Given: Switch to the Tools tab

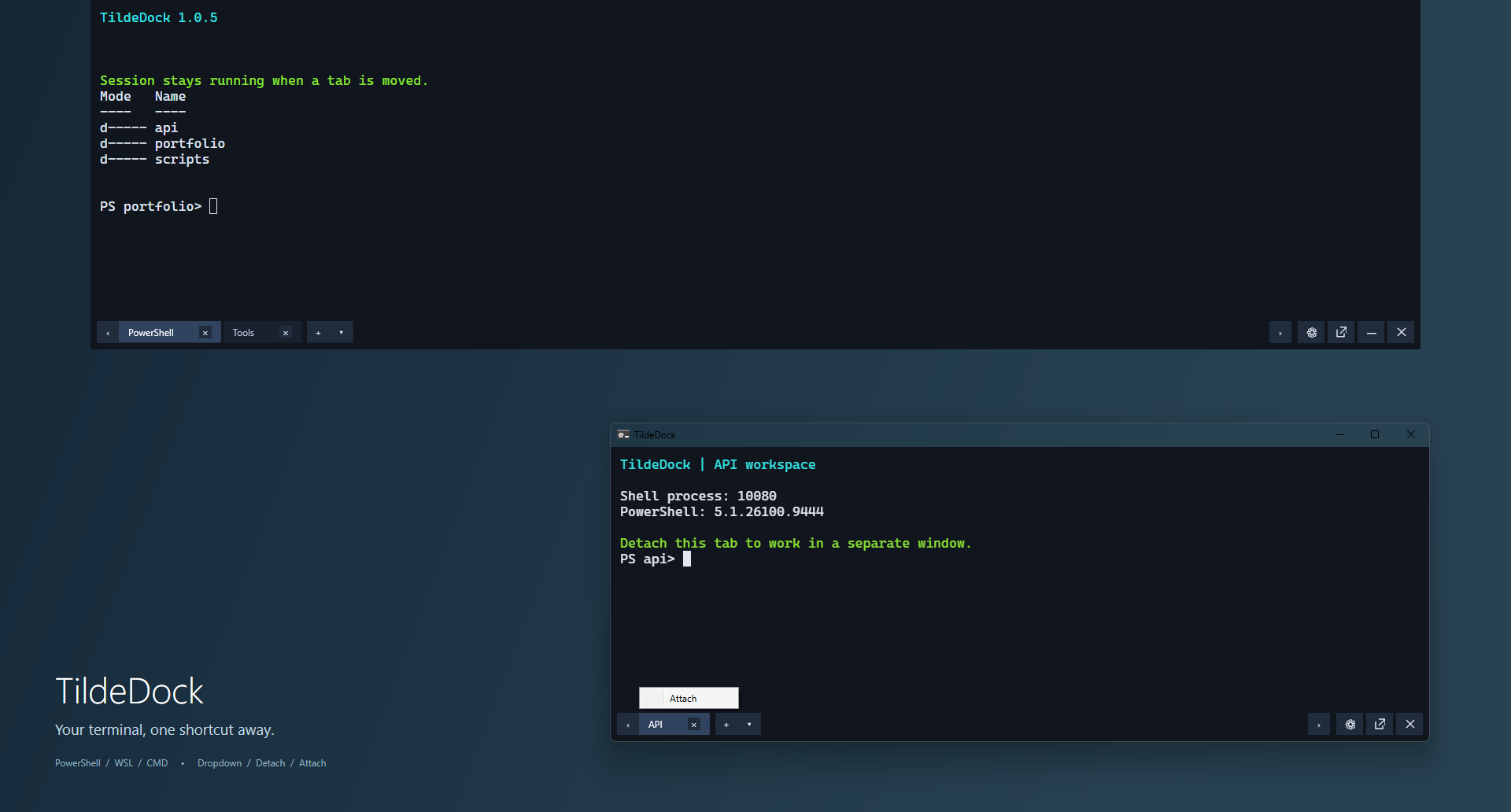Looking at the screenshot, I should point(252,333).
